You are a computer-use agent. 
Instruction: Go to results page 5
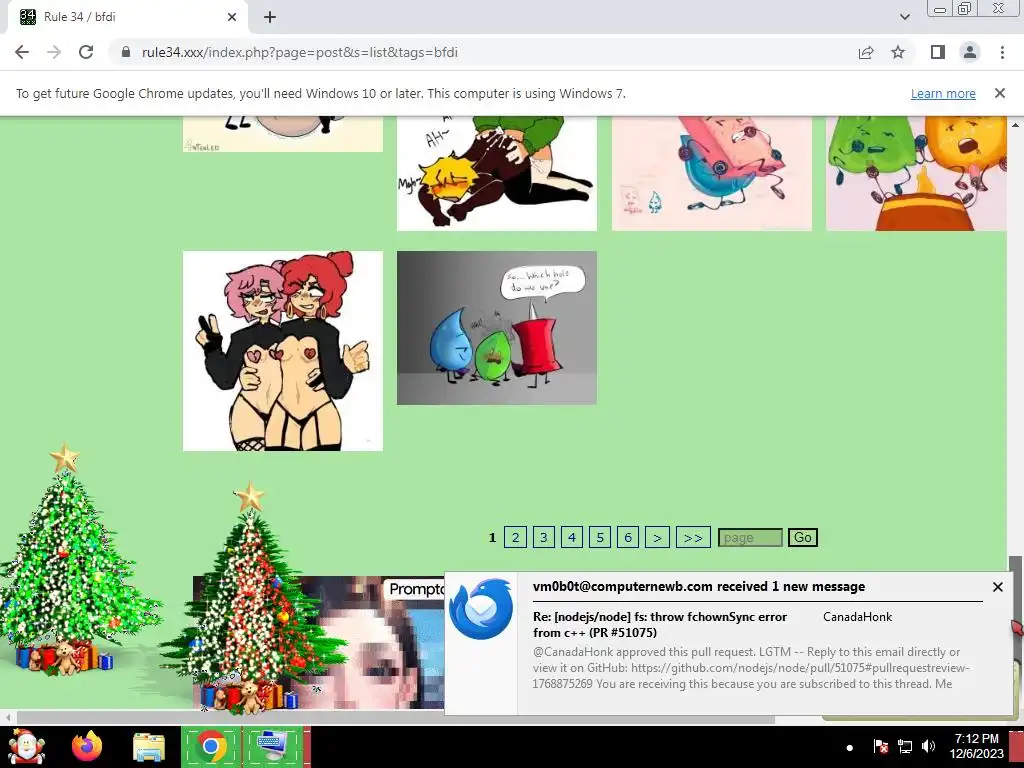tap(600, 537)
